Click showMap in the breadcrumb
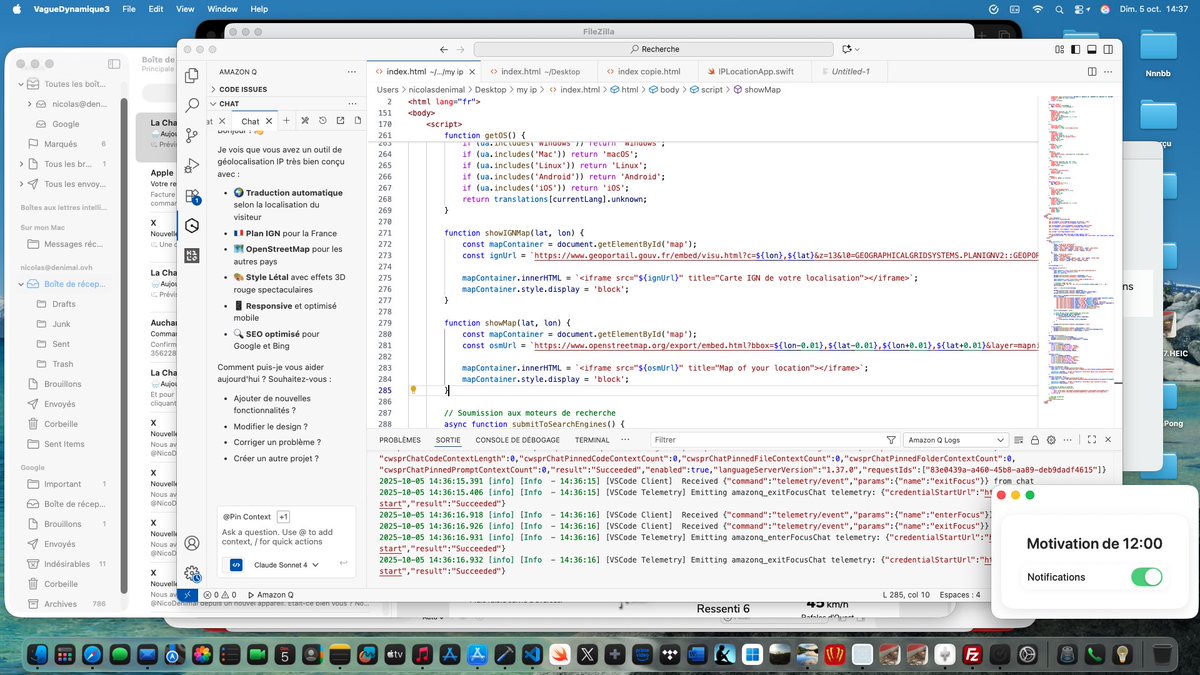 coord(756,89)
